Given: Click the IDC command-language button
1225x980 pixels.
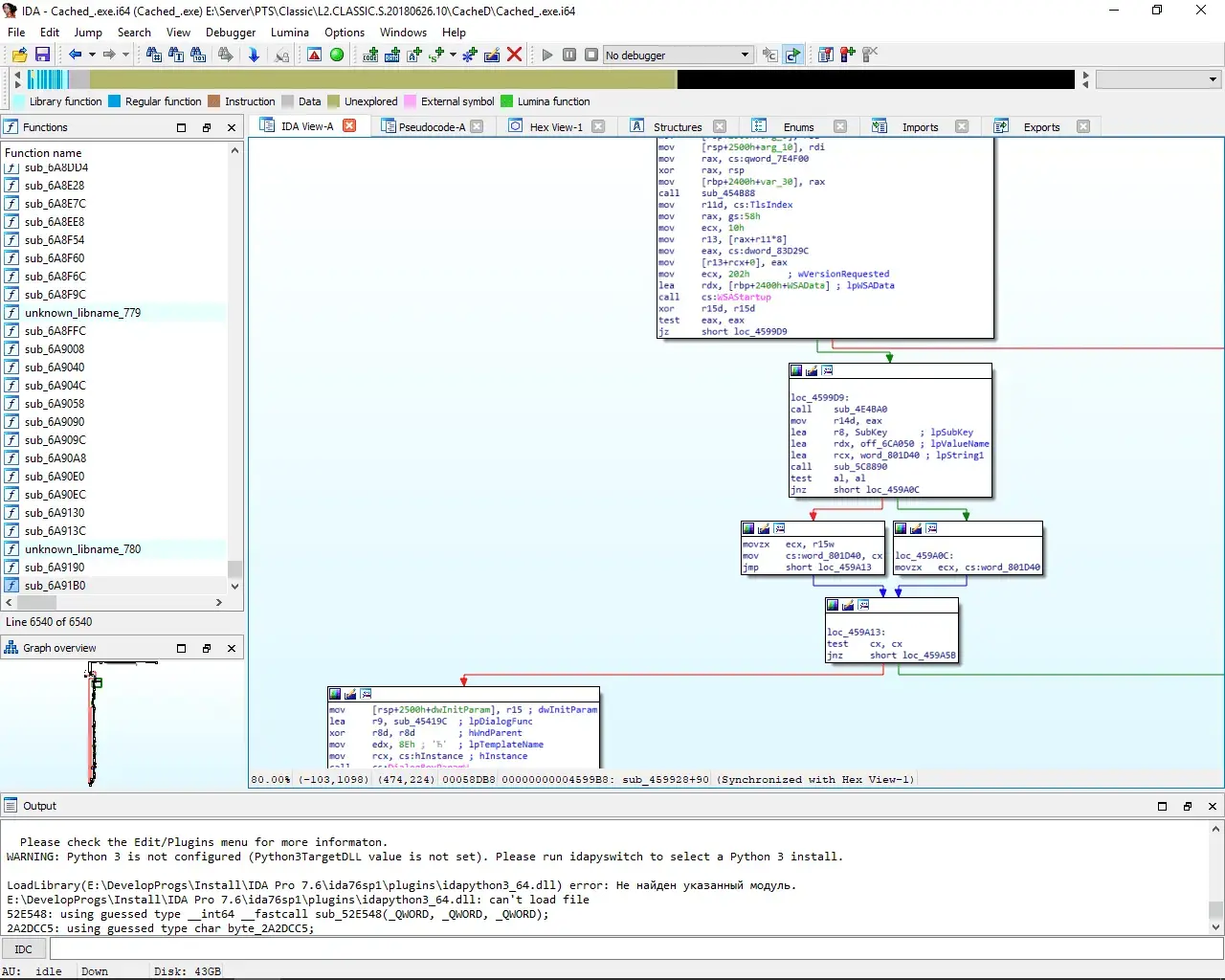Looking at the screenshot, I should (24, 949).
